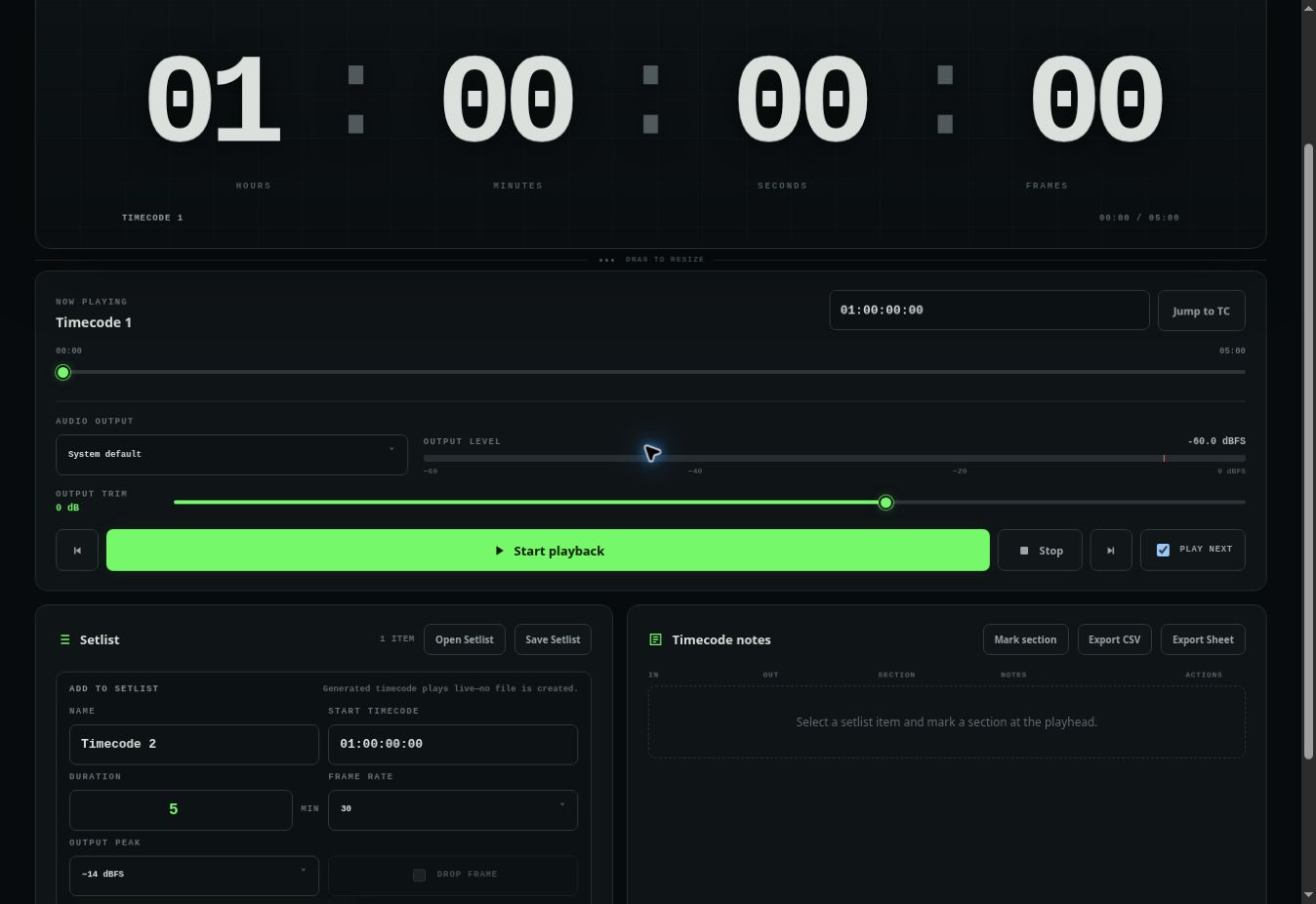Export timecode notes as CSV
This screenshot has width=1316, height=904.
tap(1114, 639)
